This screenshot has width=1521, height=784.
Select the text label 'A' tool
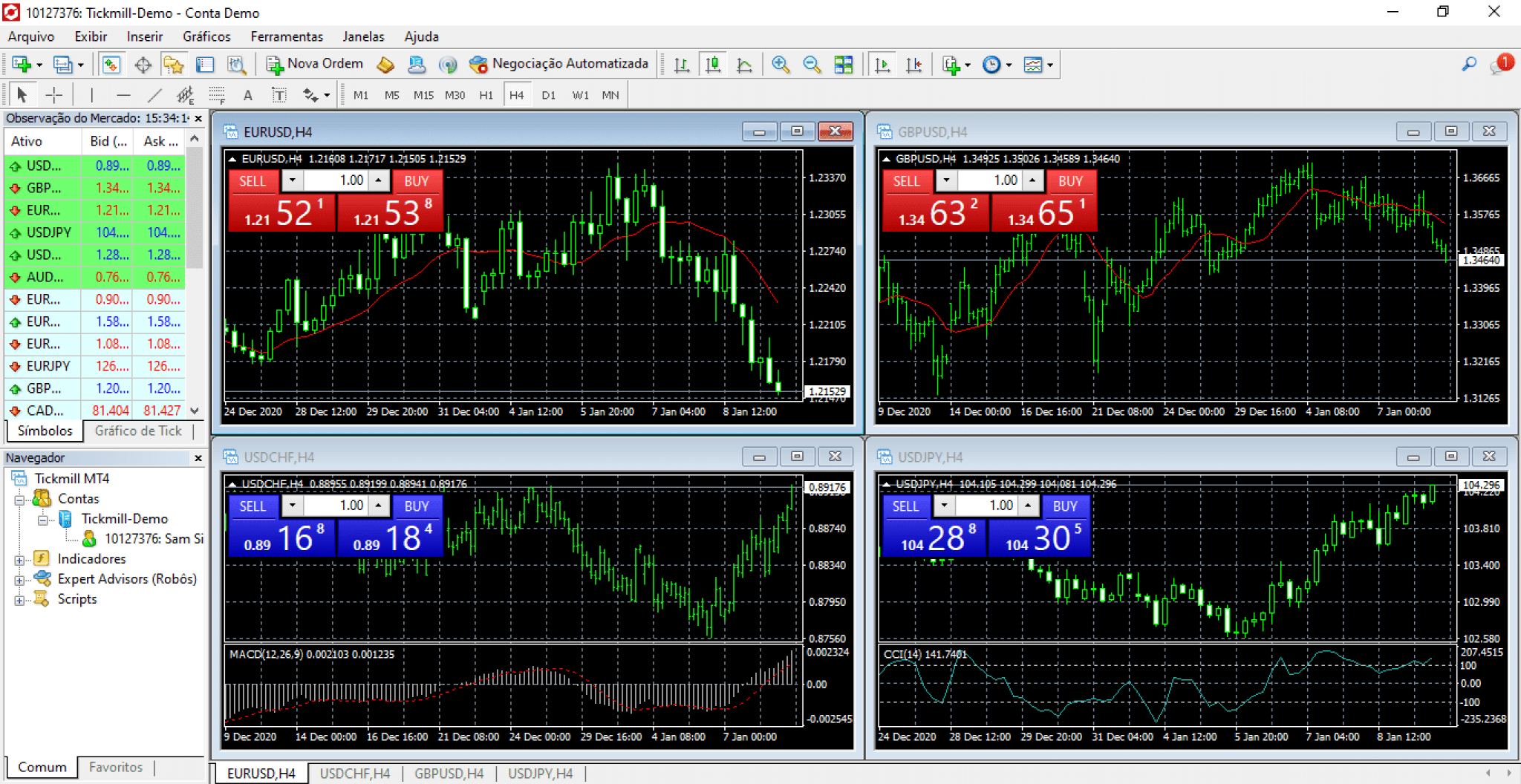click(248, 95)
